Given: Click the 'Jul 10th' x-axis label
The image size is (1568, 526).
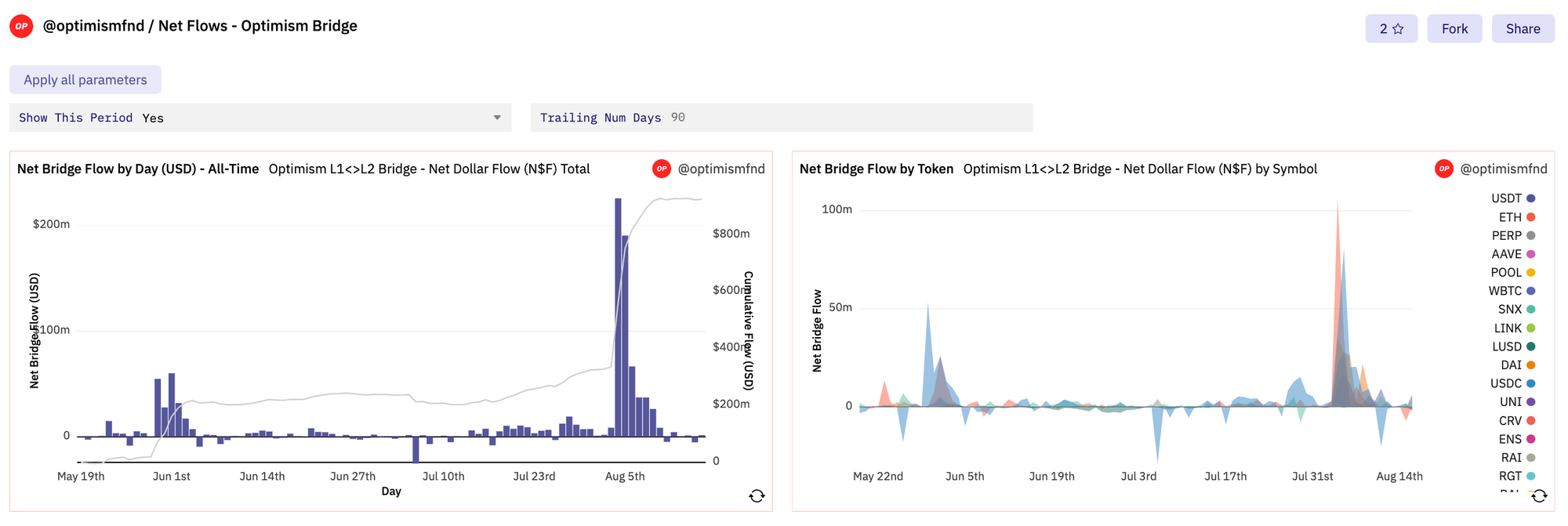Looking at the screenshot, I should pyautogui.click(x=444, y=477).
